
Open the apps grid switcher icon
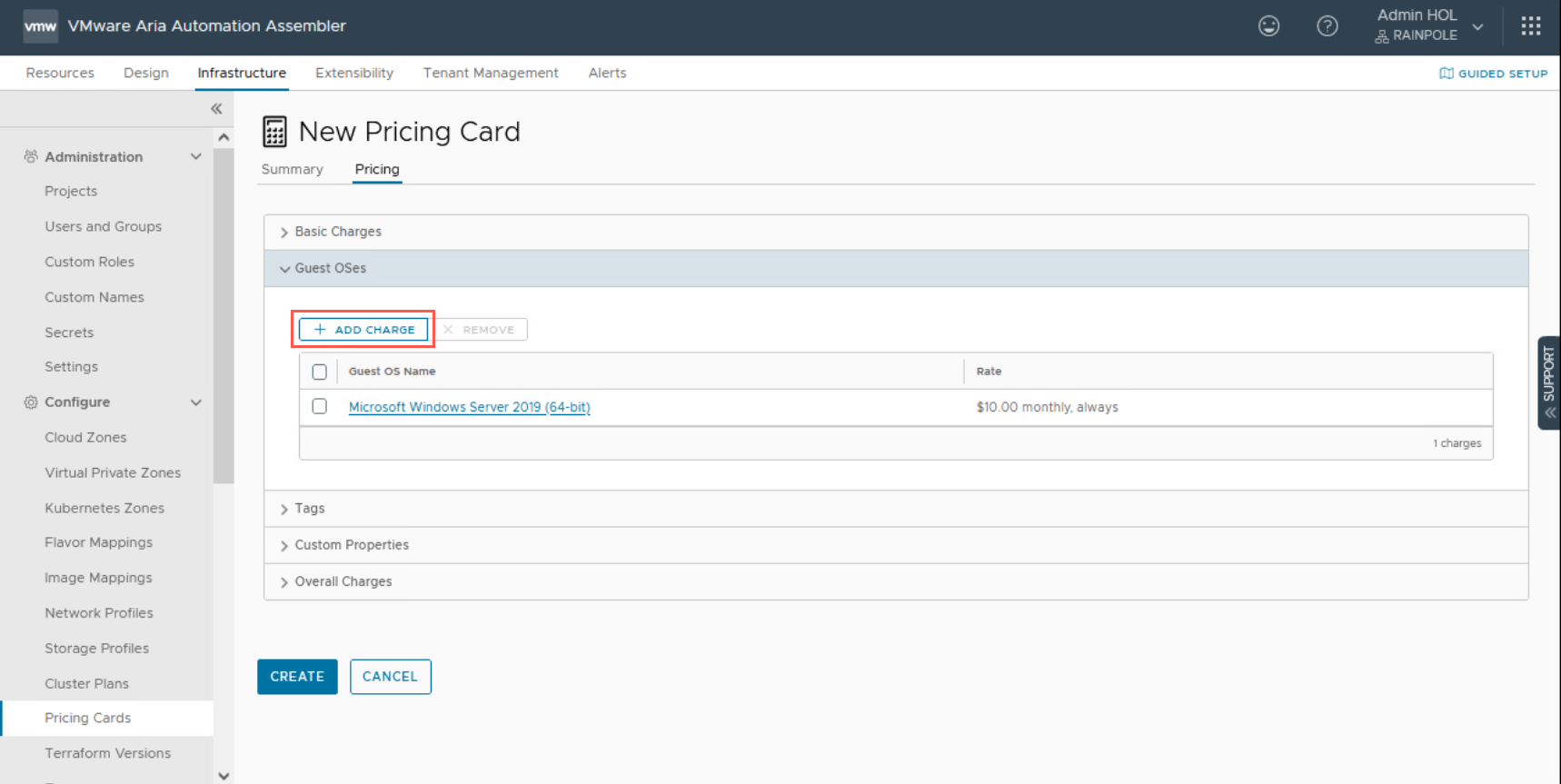pyautogui.click(x=1530, y=26)
